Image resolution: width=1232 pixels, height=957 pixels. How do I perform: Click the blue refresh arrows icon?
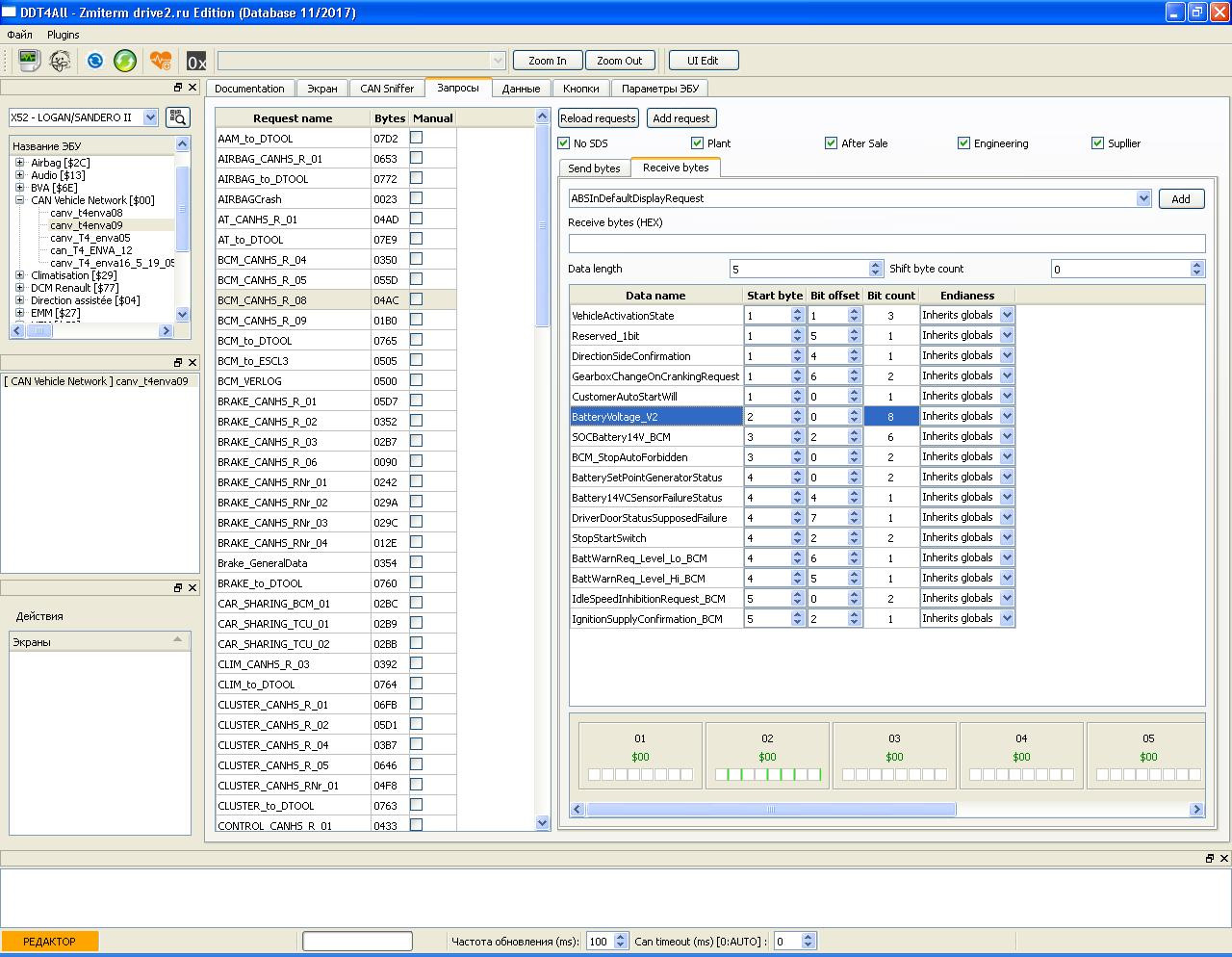click(94, 61)
